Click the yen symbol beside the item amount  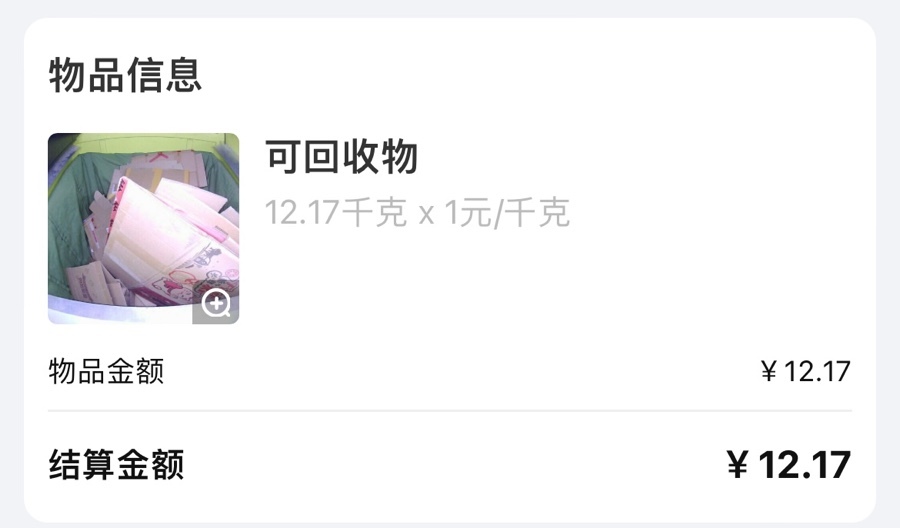pos(769,372)
